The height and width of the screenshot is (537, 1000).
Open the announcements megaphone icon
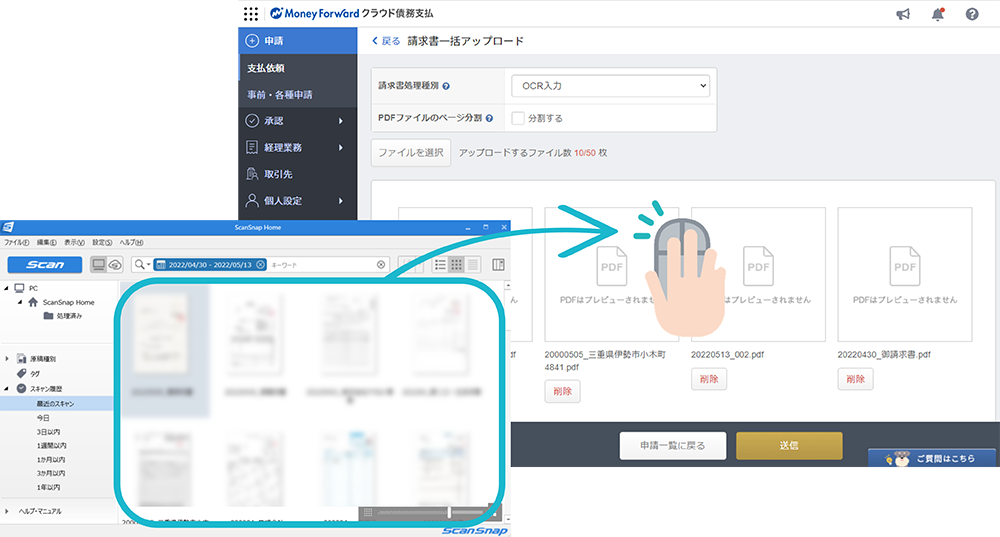pos(903,14)
